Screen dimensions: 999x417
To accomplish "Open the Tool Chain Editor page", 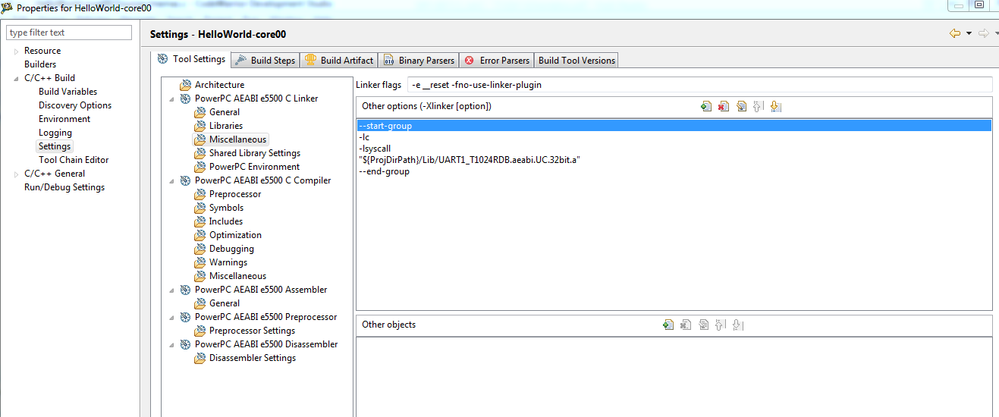I will pos(73,160).
